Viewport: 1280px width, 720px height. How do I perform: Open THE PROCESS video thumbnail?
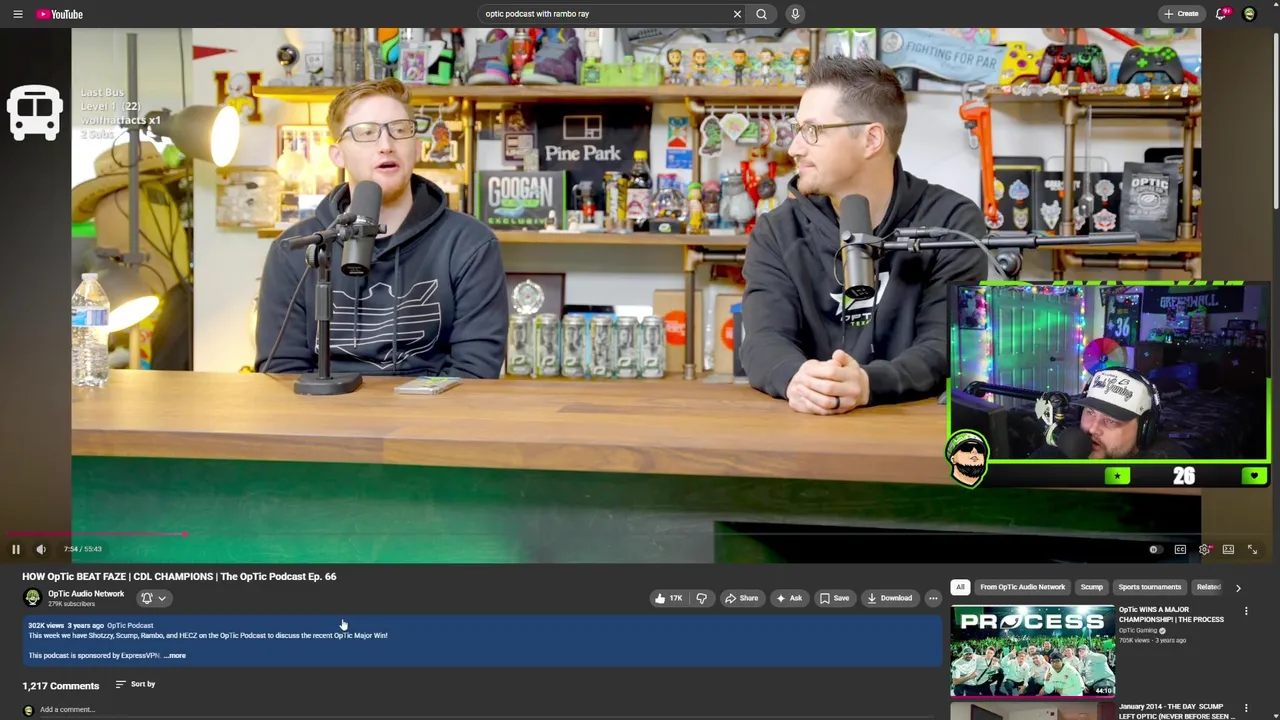(x=1032, y=651)
